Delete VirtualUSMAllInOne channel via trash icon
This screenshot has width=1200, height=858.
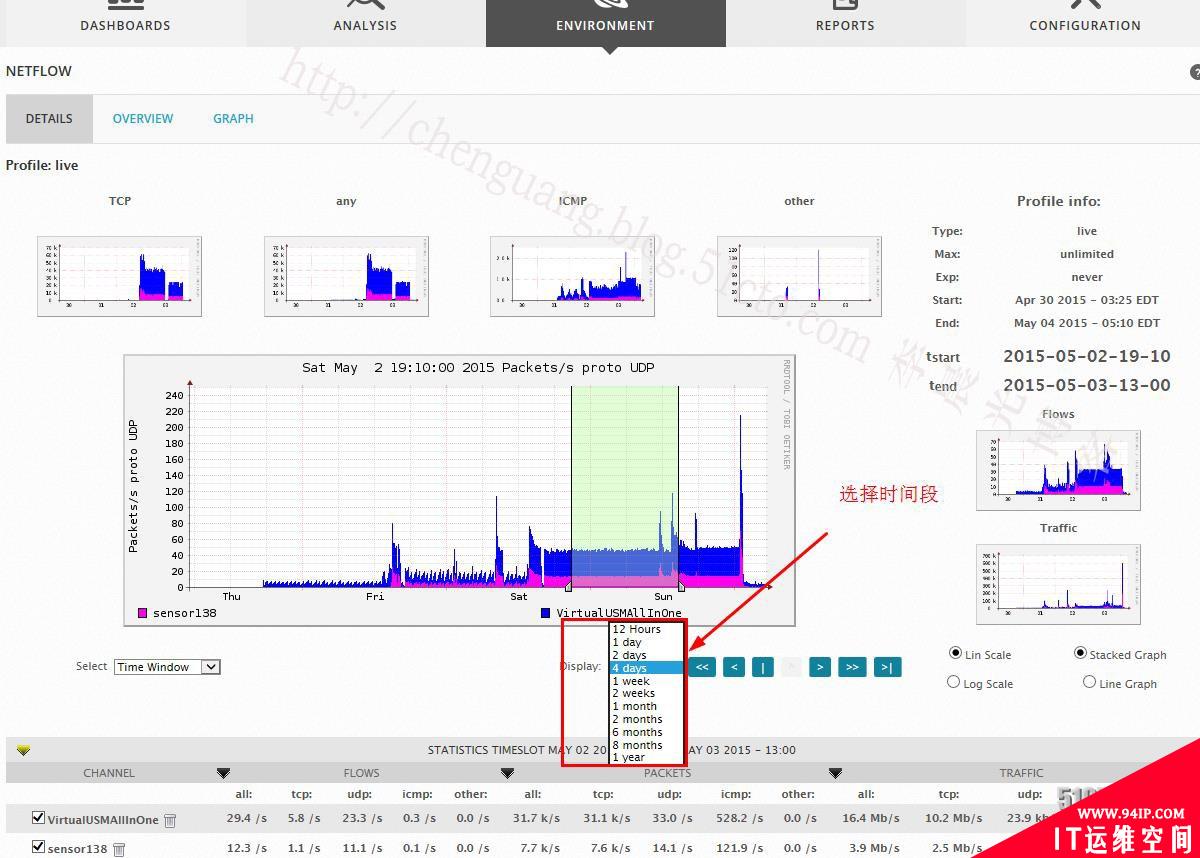[x=170, y=820]
